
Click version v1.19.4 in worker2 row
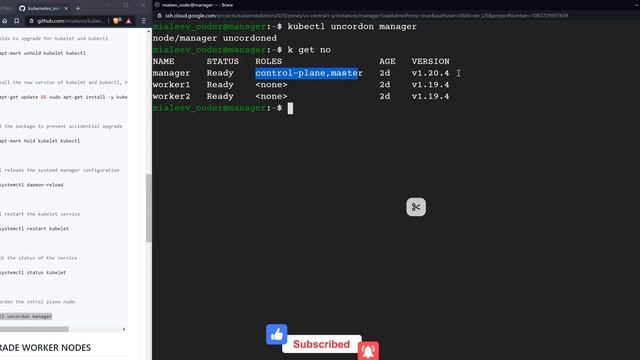coord(430,96)
